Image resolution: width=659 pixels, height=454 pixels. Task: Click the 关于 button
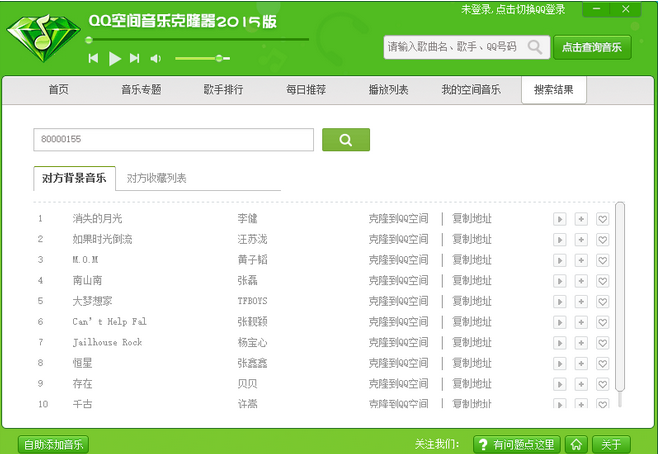(x=611, y=444)
